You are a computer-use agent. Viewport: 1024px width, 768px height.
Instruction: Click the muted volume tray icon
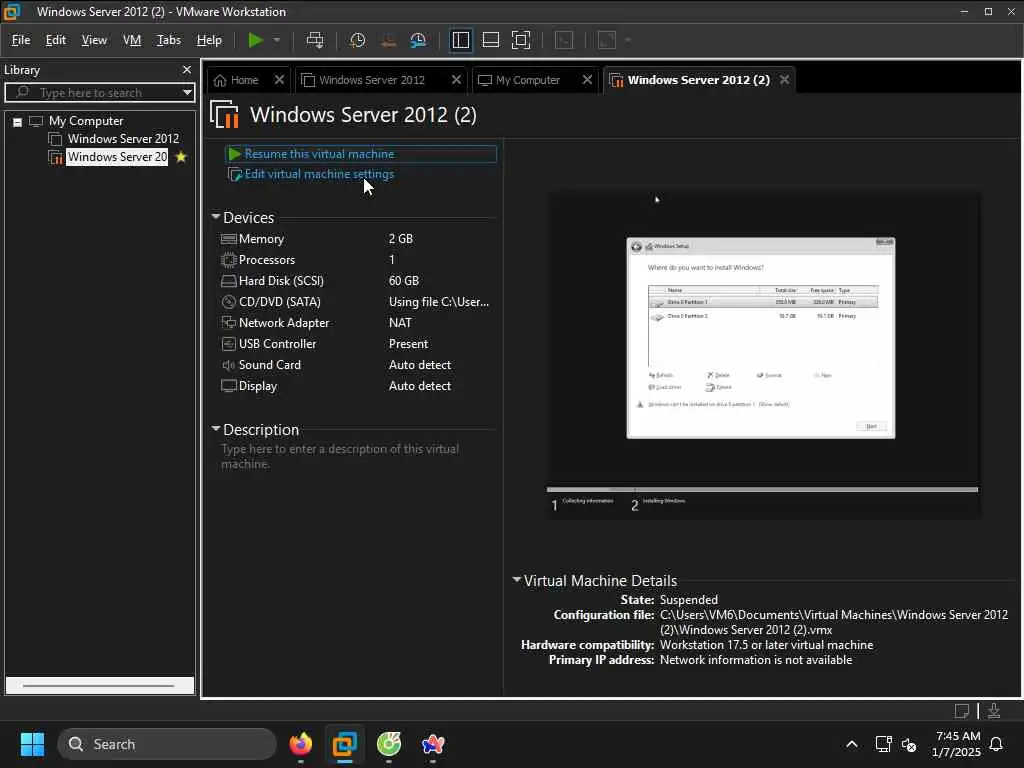[x=908, y=744]
